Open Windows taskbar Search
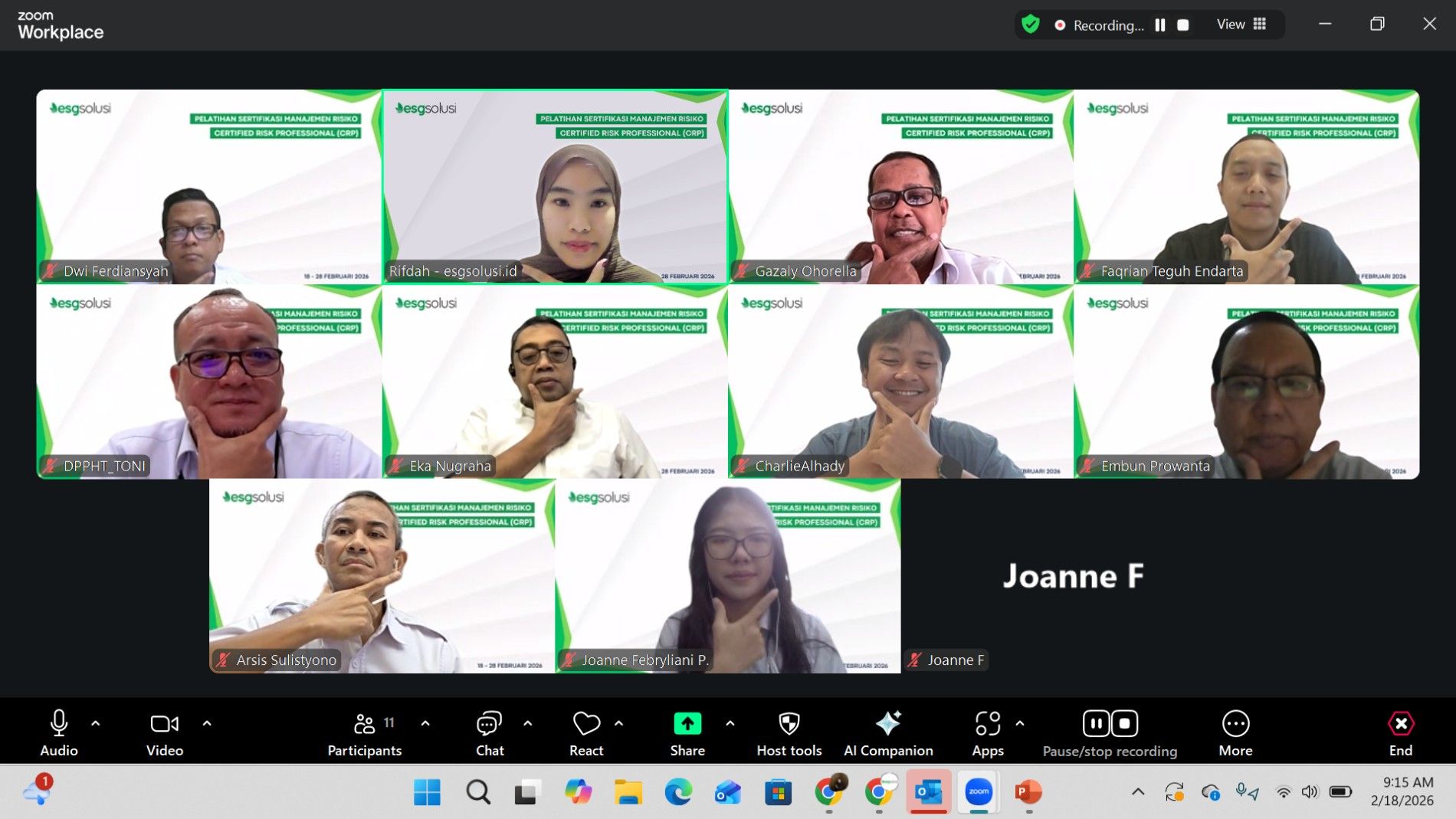 coord(478,792)
